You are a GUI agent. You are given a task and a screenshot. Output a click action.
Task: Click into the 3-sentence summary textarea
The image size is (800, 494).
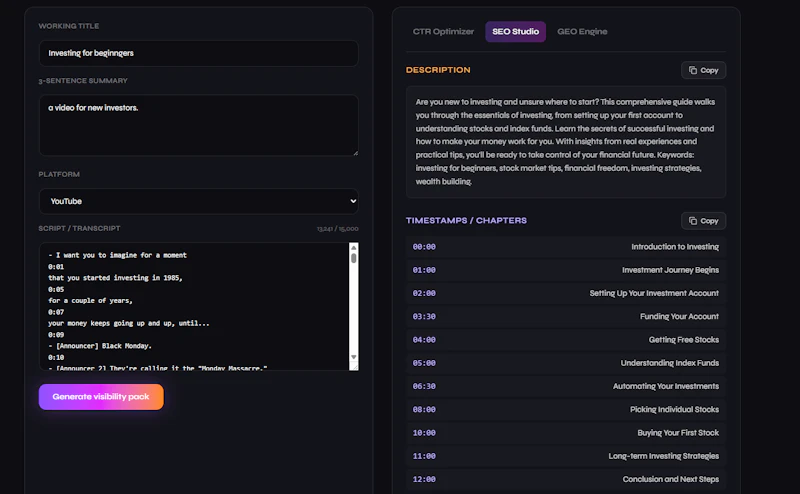point(198,125)
